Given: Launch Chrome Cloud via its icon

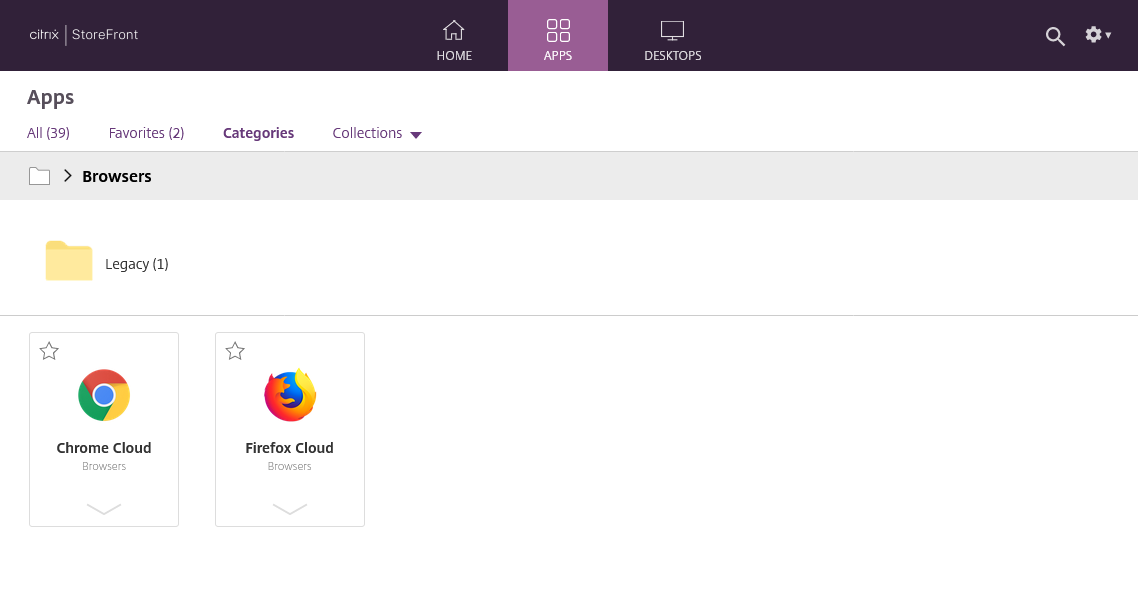Looking at the screenshot, I should (104, 395).
